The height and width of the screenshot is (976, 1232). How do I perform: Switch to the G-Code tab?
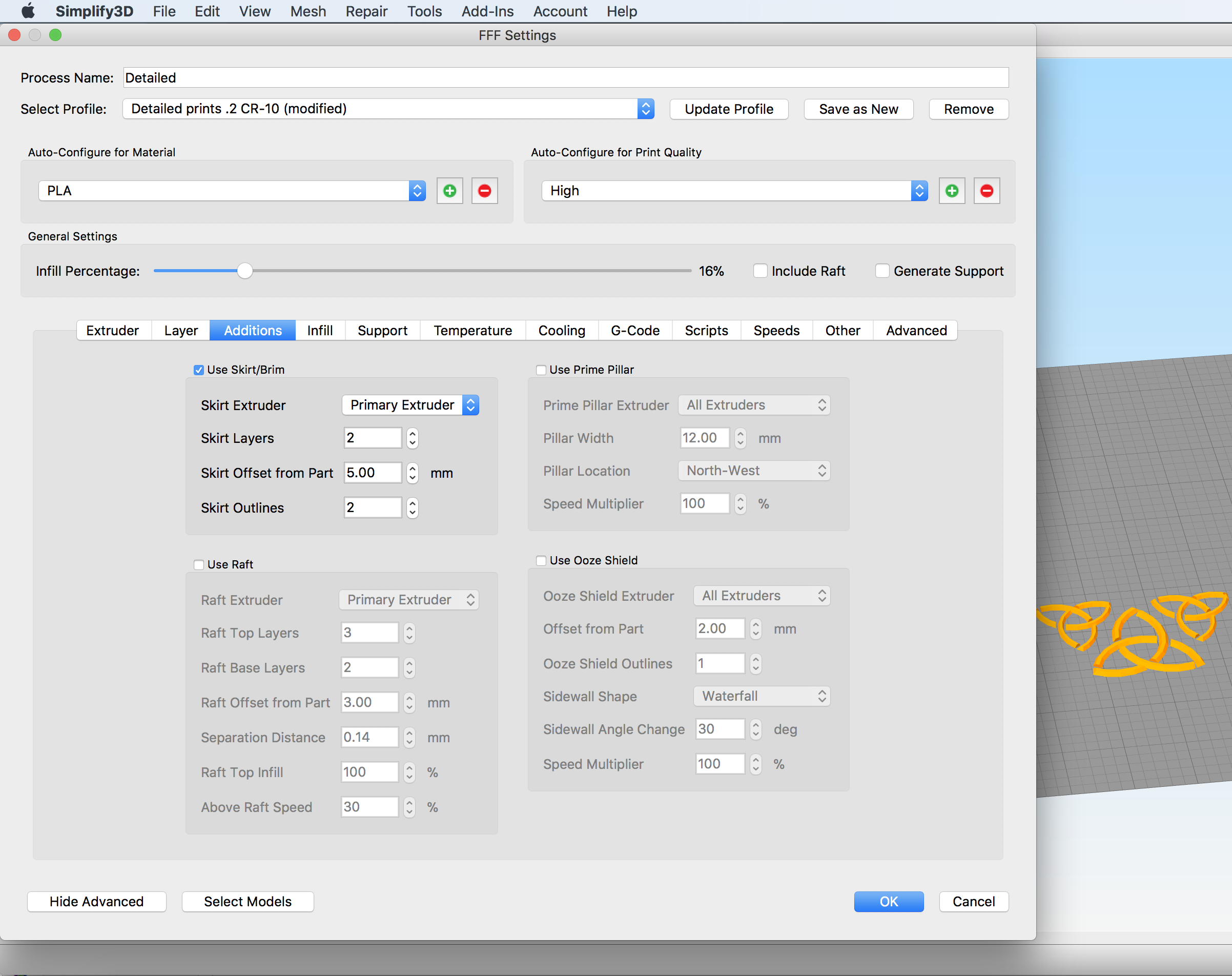pyautogui.click(x=635, y=330)
